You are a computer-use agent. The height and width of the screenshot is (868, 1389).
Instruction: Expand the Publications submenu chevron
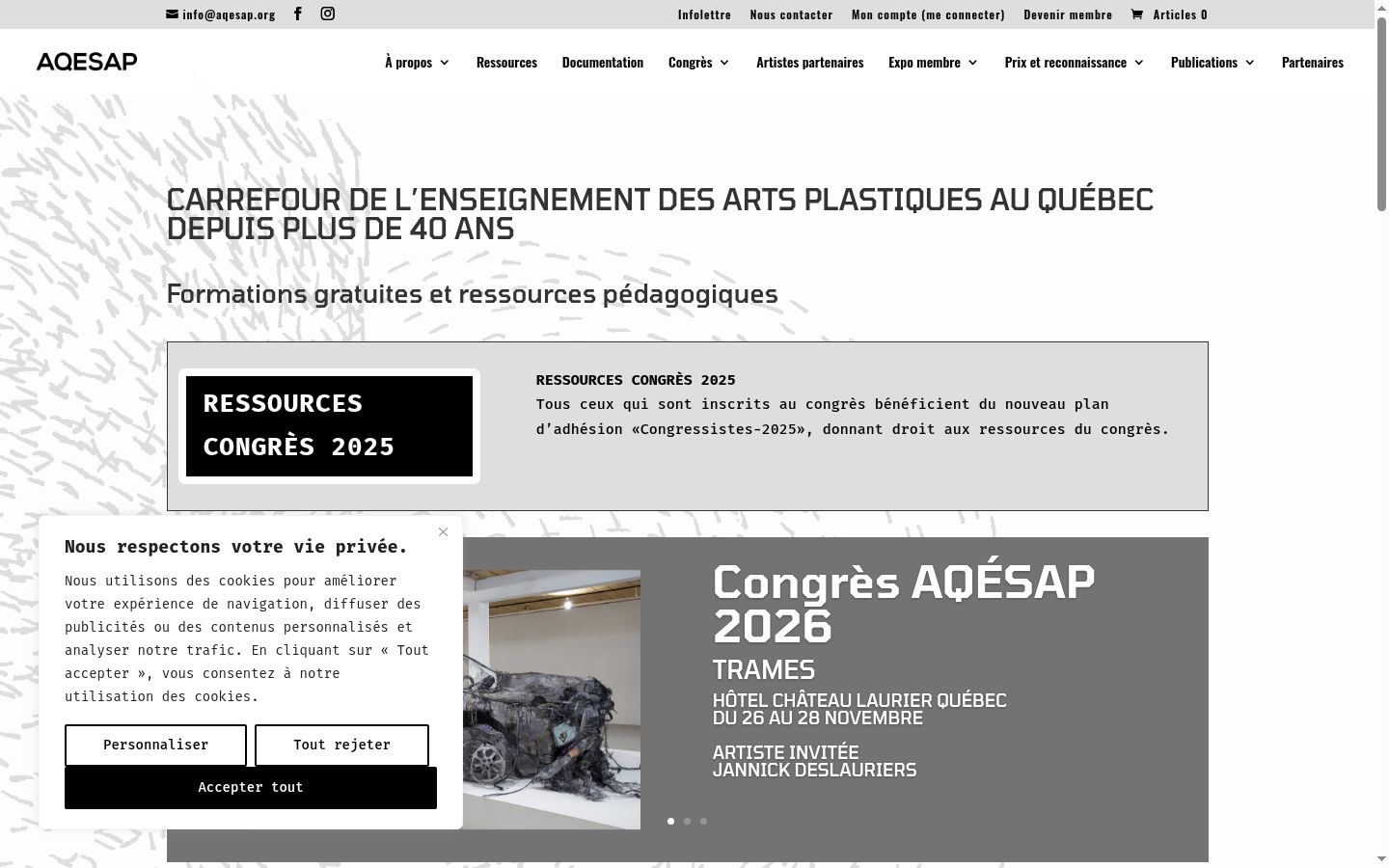(1250, 63)
